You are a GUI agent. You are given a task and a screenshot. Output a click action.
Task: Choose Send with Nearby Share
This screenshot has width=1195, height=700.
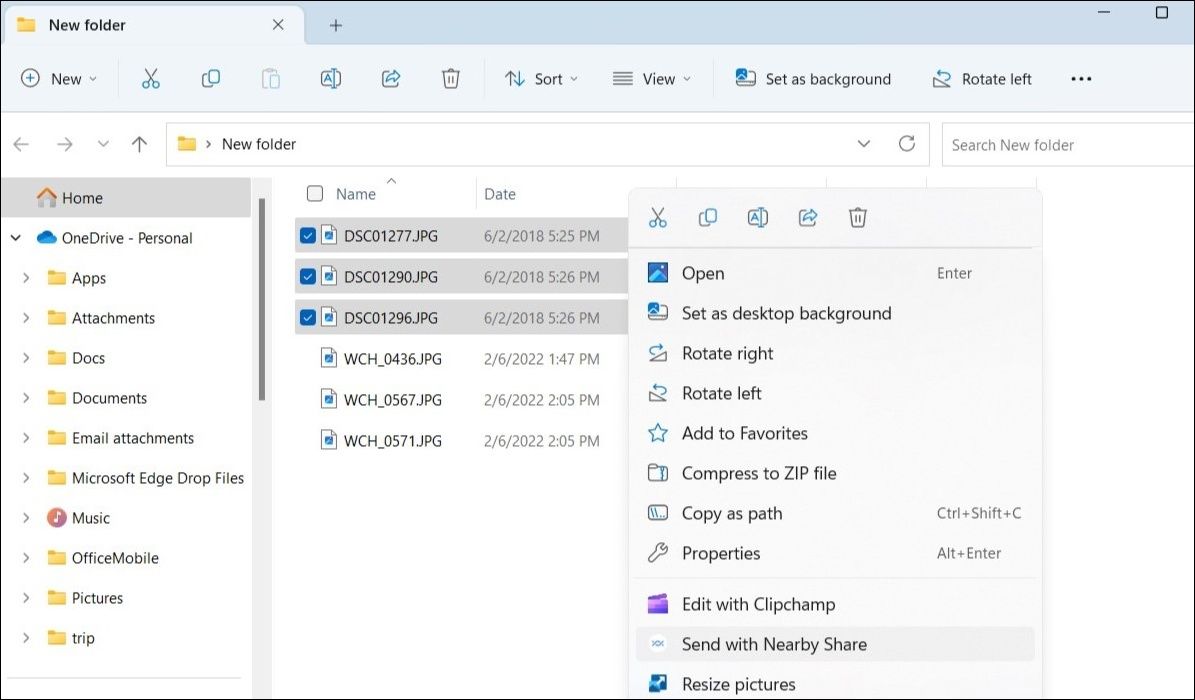point(775,644)
